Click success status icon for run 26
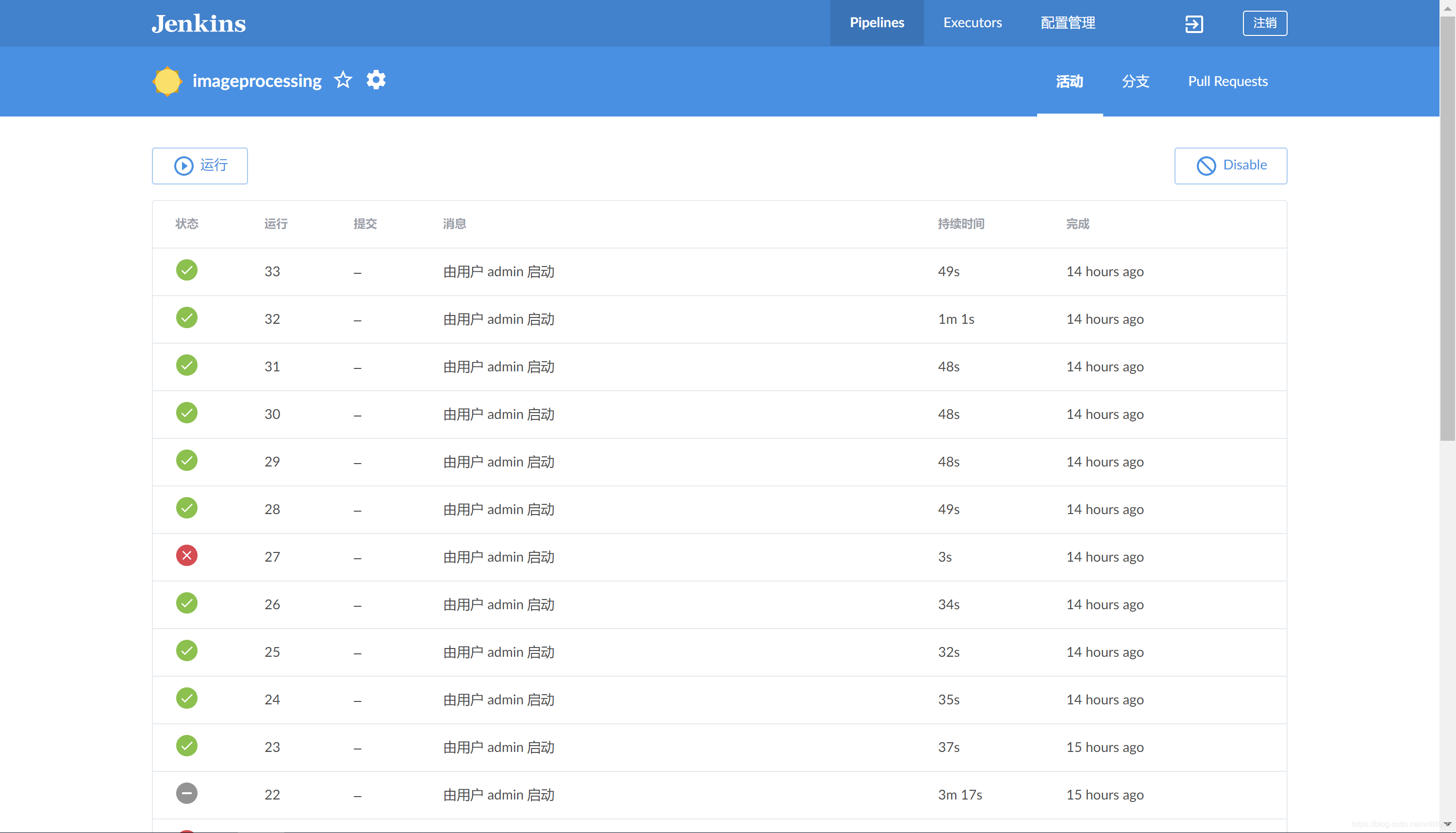The height and width of the screenshot is (833, 1456). 186,603
